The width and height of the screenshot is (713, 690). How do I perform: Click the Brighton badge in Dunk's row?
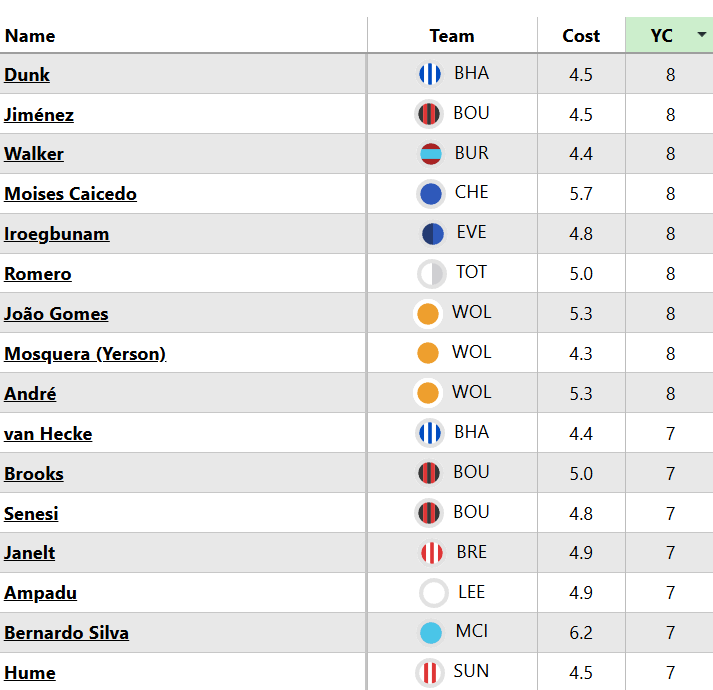[429, 74]
